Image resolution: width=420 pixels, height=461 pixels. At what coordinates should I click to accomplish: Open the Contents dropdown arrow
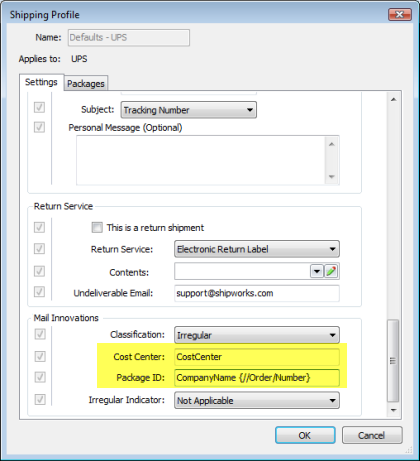point(317,271)
